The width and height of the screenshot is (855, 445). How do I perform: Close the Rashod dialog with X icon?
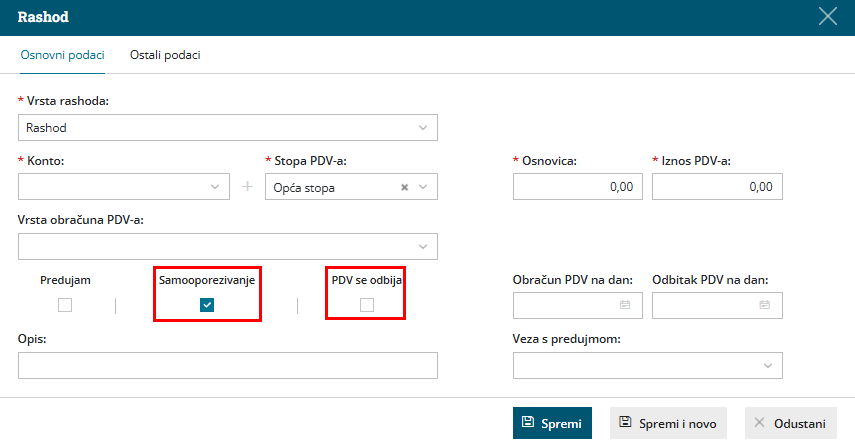point(828,16)
